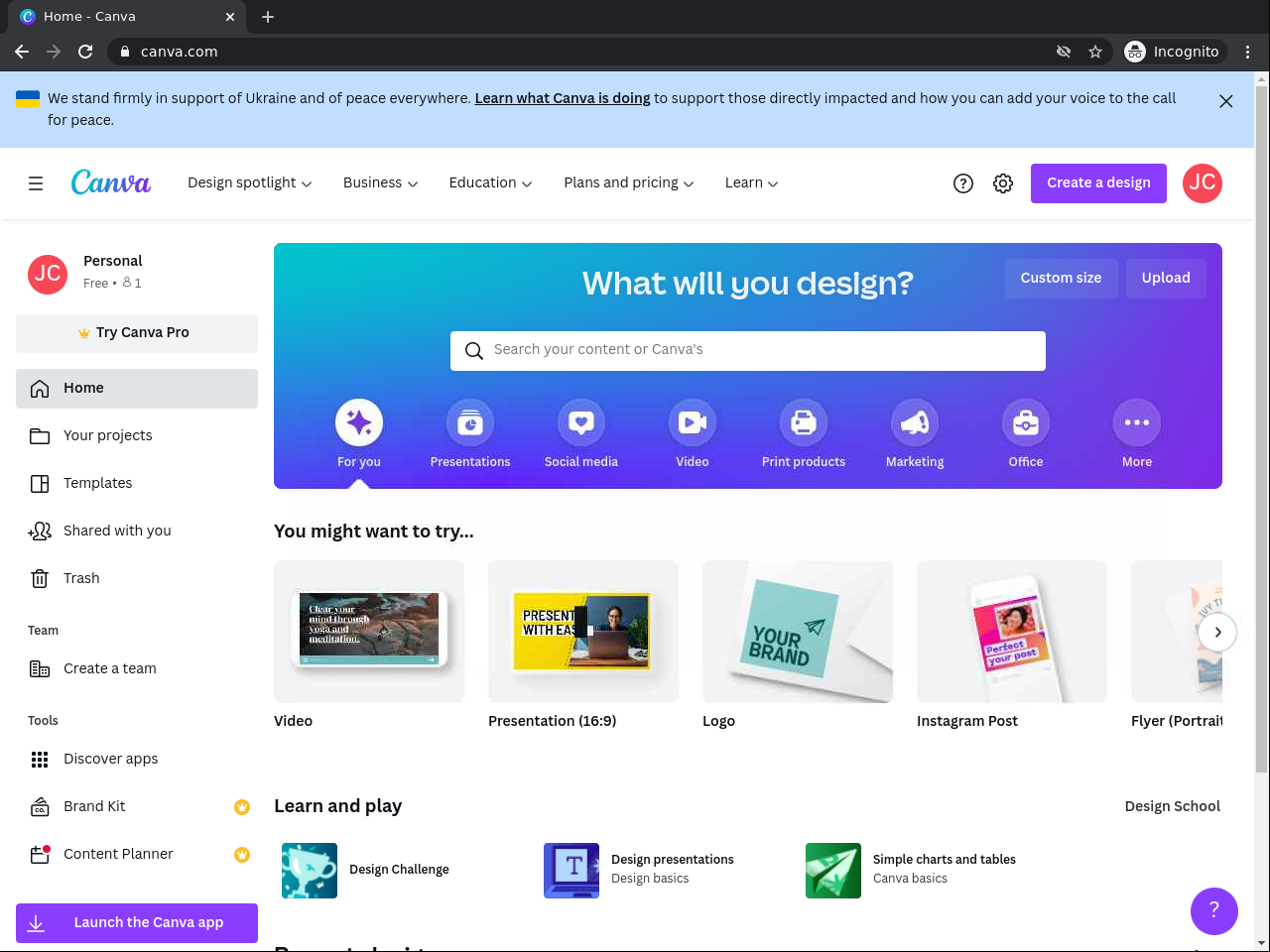Expand the Education dropdown menu

[491, 183]
